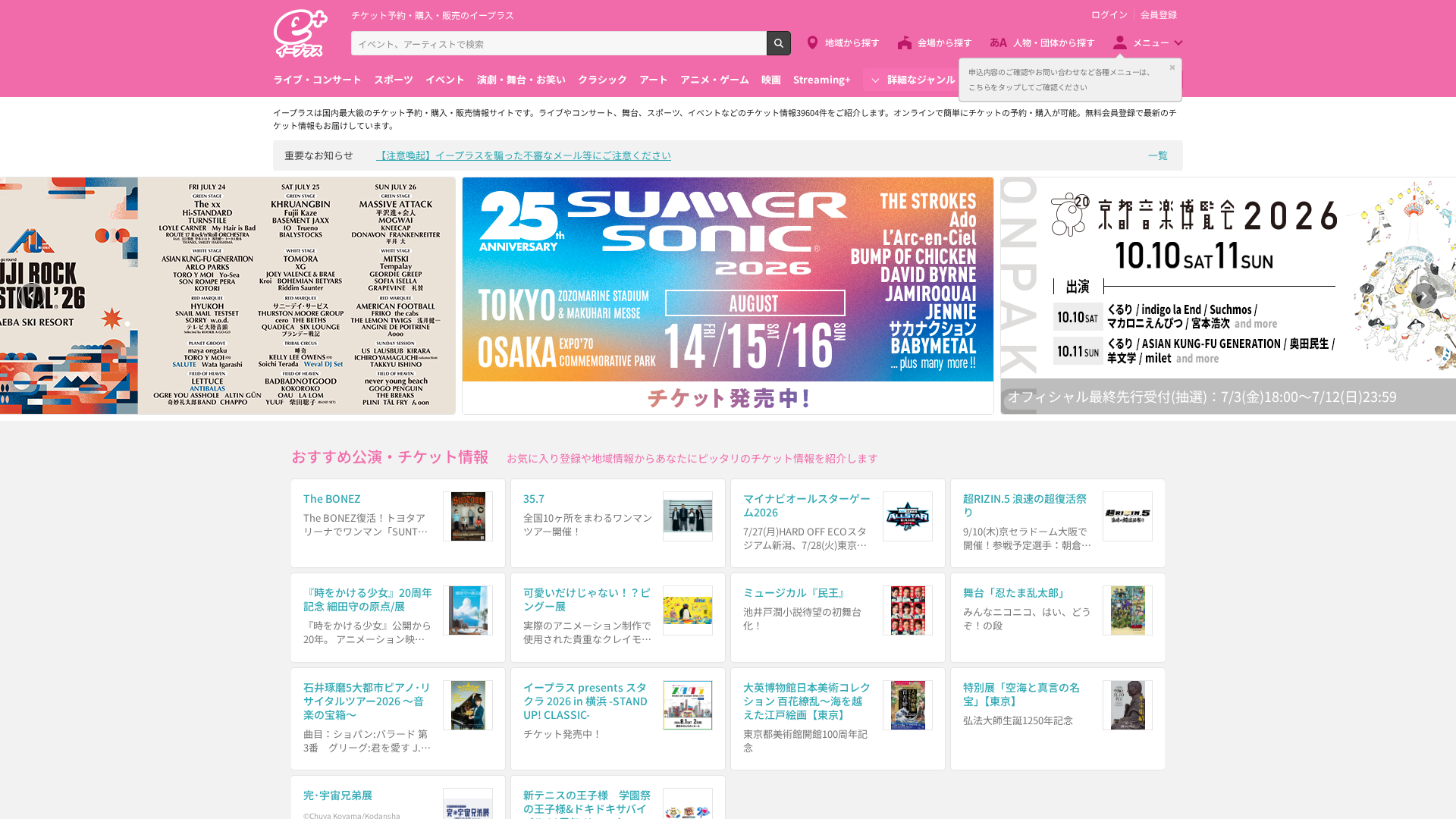Click 会員登録 link
This screenshot has width=1456, height=819.
coord(1159,14)
